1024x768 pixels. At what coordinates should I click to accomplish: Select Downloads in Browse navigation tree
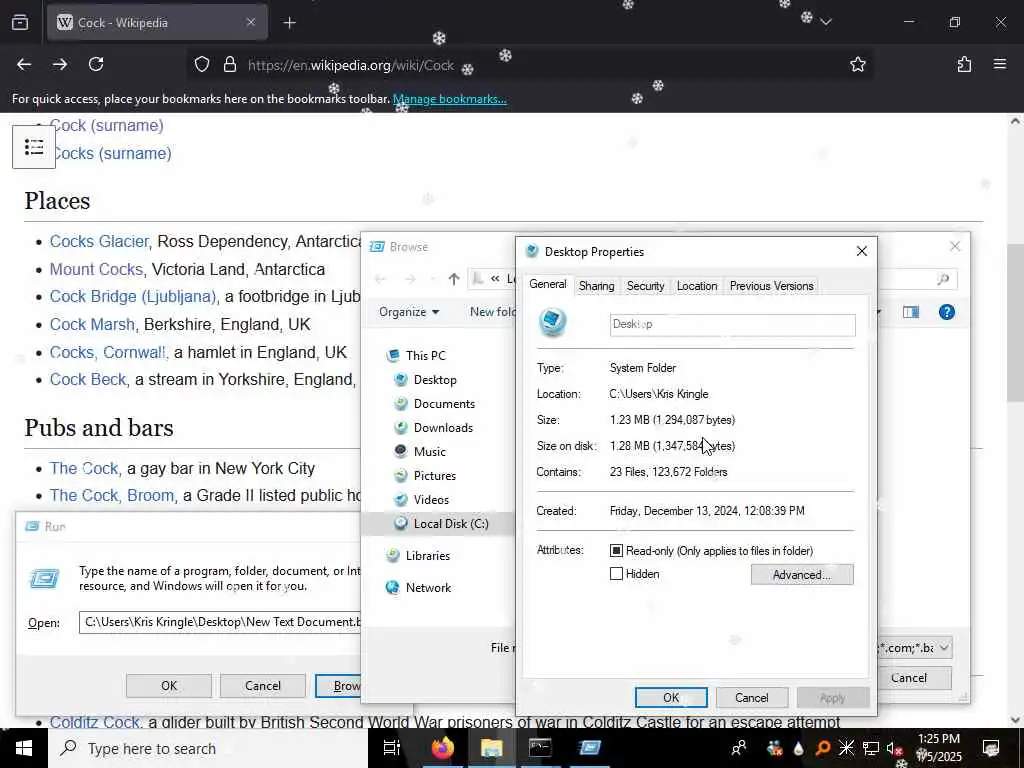443,428
